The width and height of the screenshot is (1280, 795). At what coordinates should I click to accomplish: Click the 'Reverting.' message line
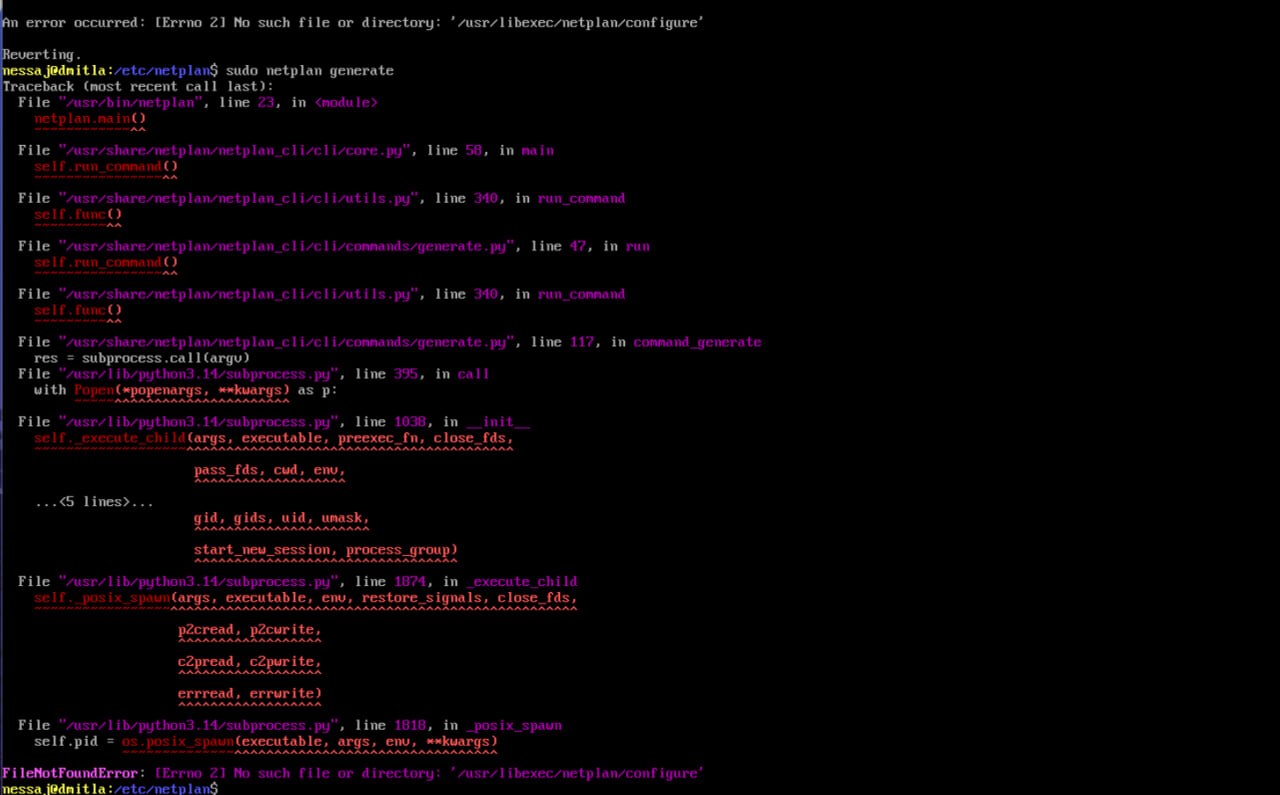click(x=42, y=54)
